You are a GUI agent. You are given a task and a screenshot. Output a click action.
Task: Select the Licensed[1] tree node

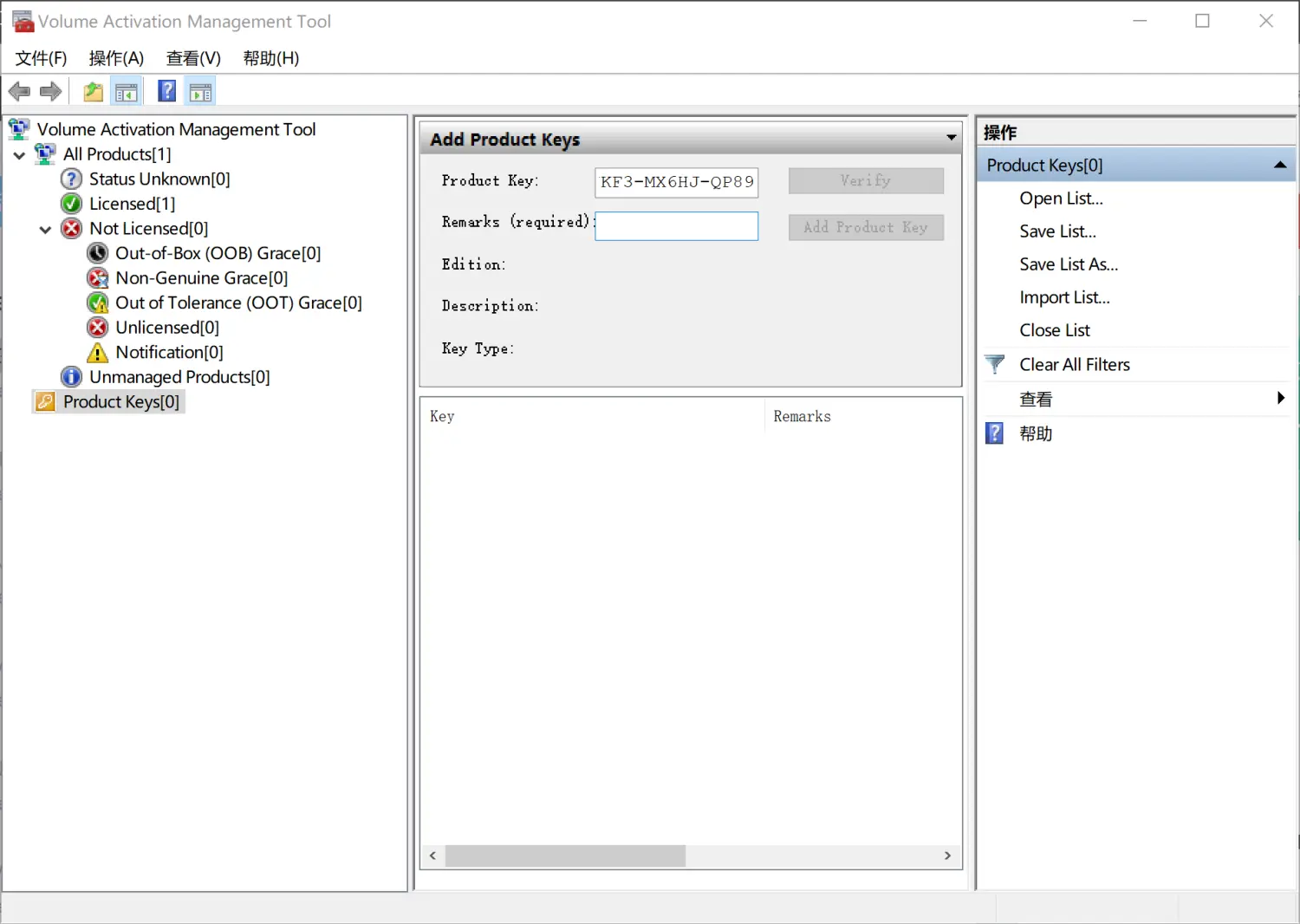click(132, 204)
